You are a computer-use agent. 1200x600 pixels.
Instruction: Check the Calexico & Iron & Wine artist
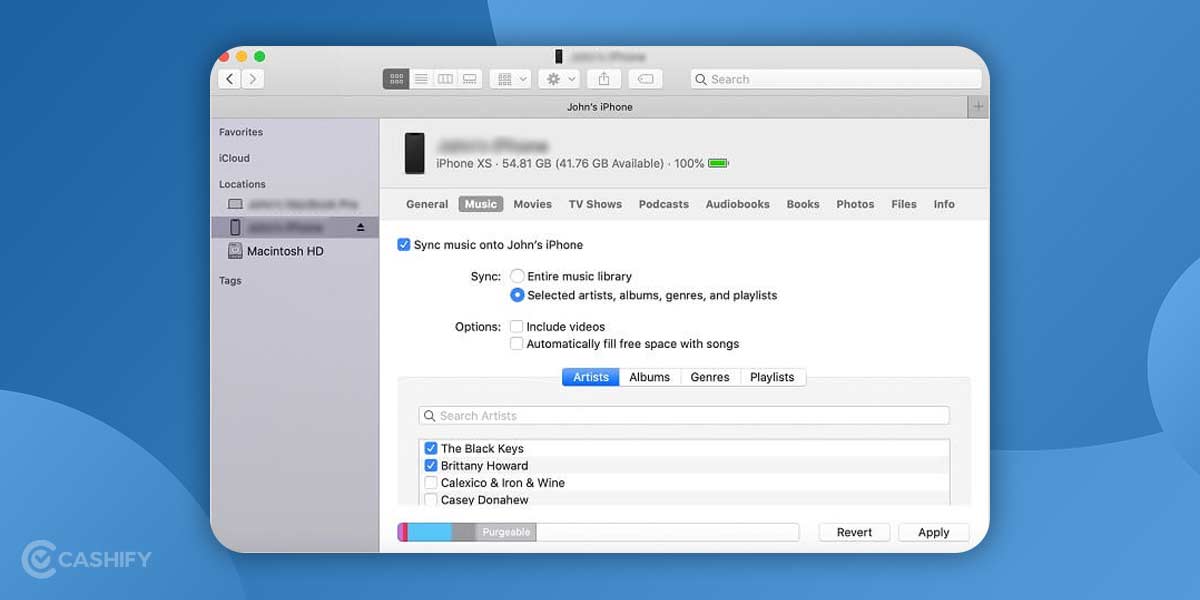click(x=431, y=482)
